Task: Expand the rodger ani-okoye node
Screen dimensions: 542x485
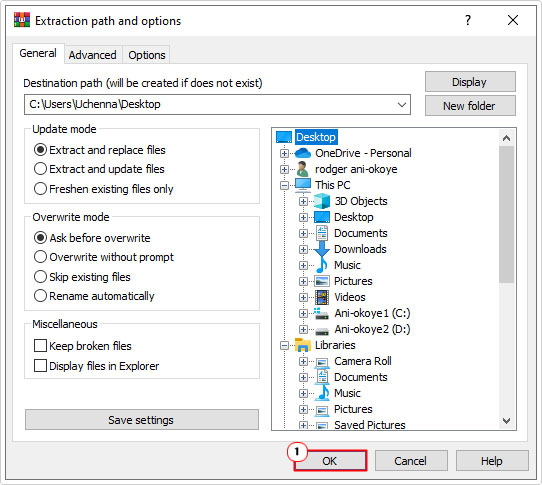Action: tap(284, 169)
